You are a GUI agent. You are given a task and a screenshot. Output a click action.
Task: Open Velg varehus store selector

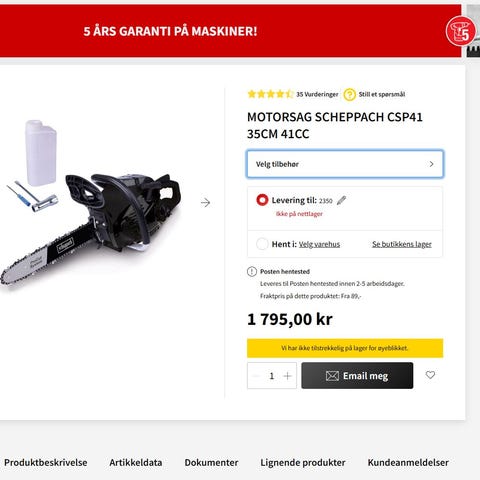tap(319, 244)
